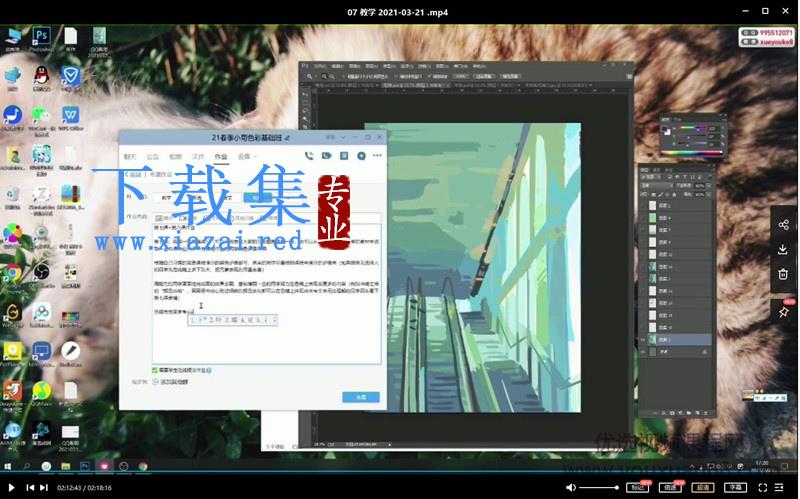
Task: Click the color spectrum bar in Photoshop color panel
Action: point(692,152)
